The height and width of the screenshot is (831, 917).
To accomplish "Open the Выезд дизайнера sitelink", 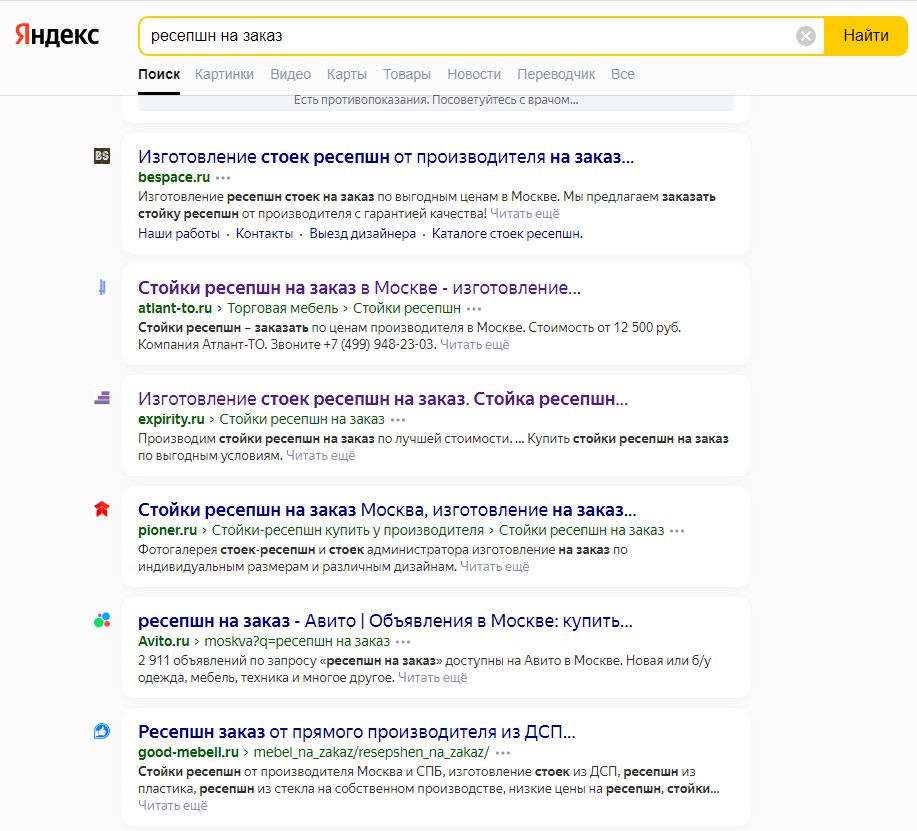I will (x=363, y=233).
